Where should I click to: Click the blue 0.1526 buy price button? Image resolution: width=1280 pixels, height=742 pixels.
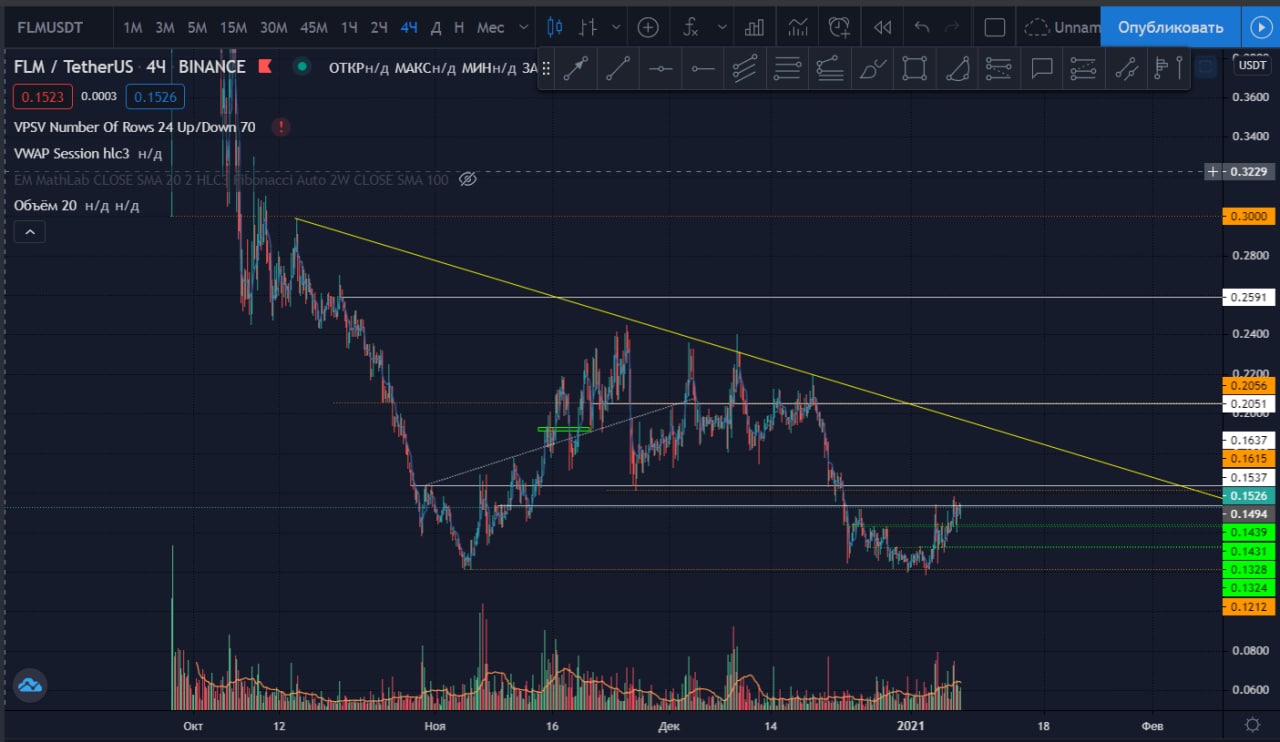click(x=155, y=97)
